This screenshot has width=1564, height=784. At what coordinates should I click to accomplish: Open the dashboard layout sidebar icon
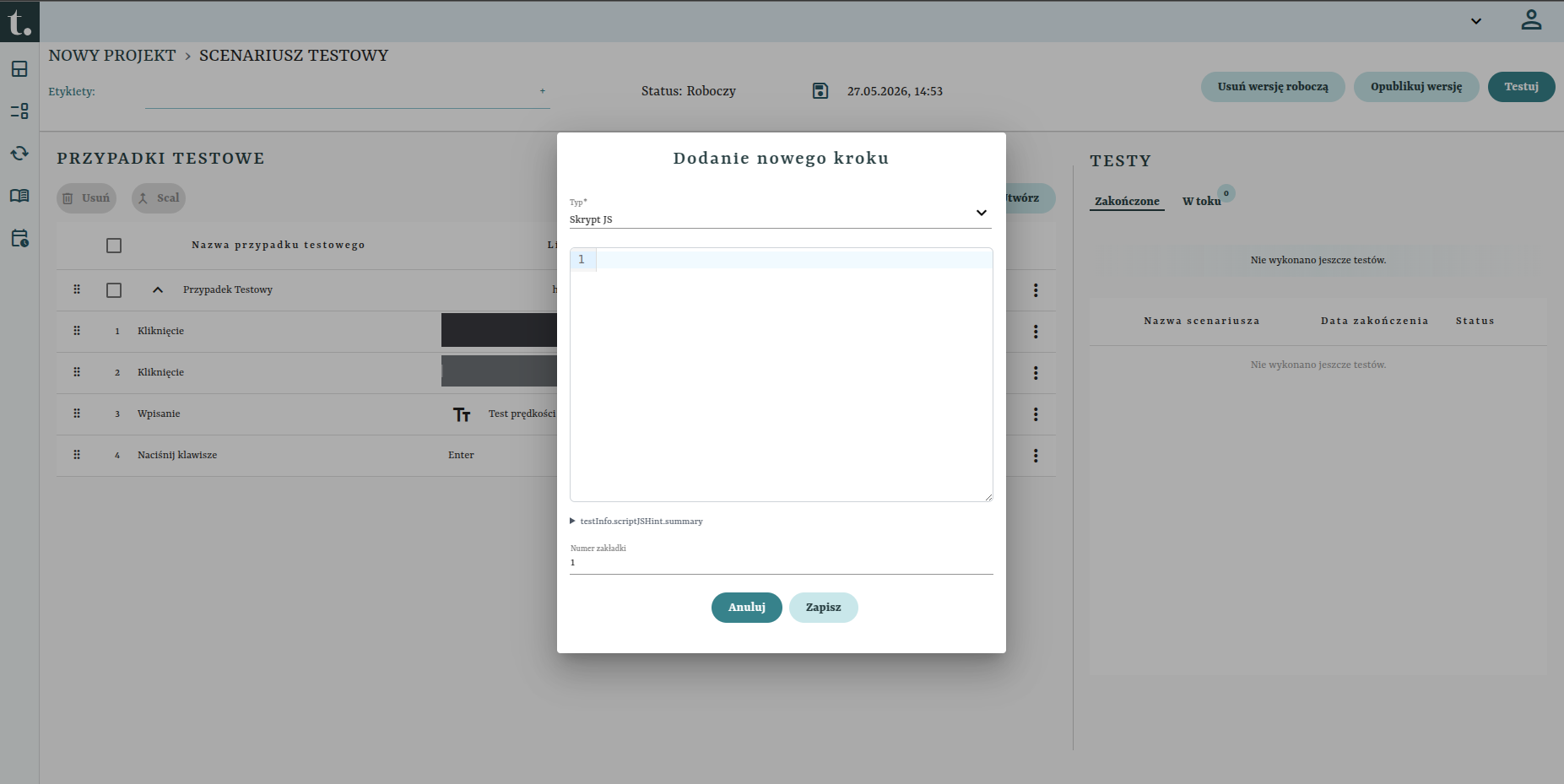coord(19,69)
